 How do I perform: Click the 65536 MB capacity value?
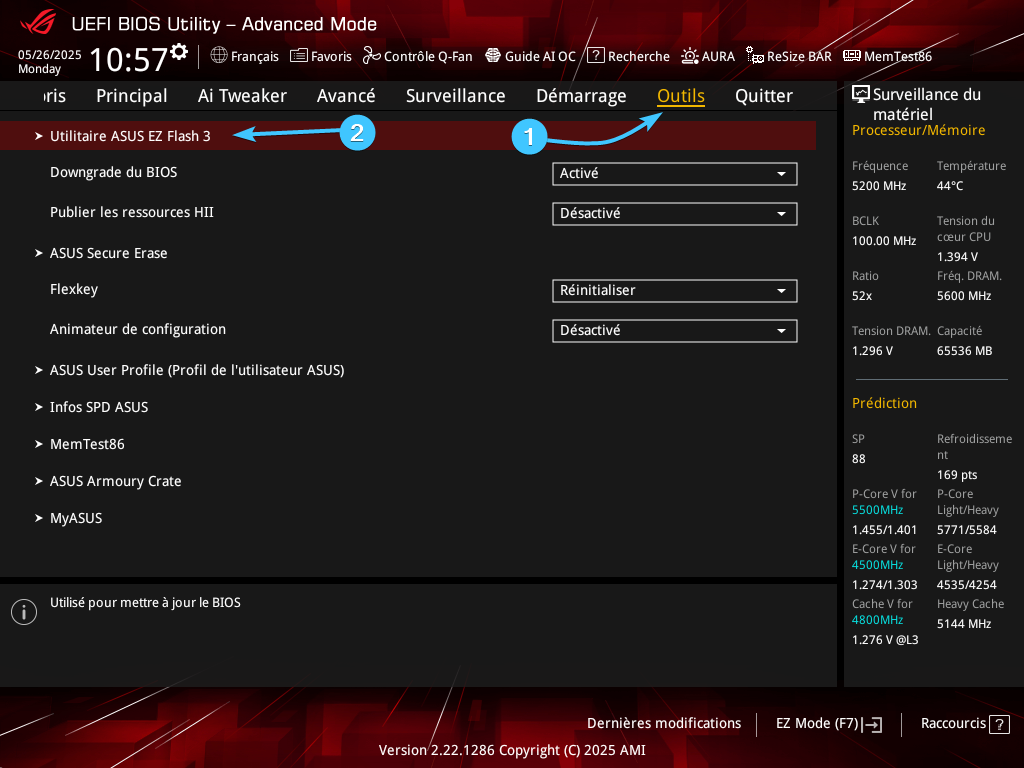click(x=965, y=351)
